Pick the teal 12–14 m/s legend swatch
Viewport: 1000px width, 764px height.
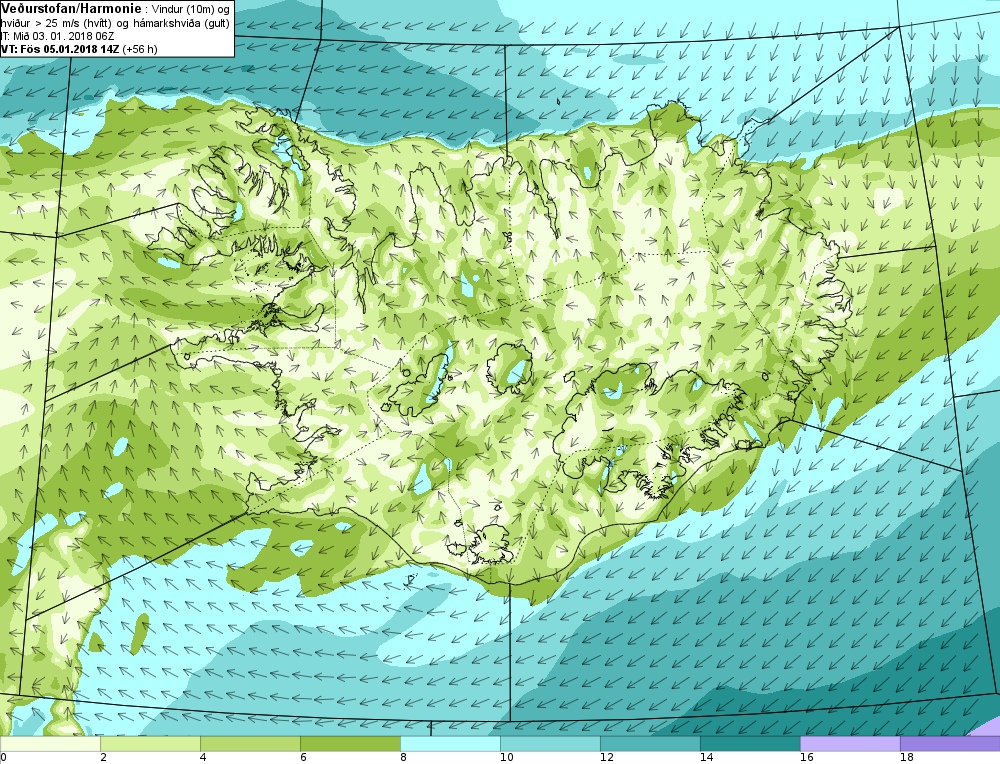pos(650,744)
